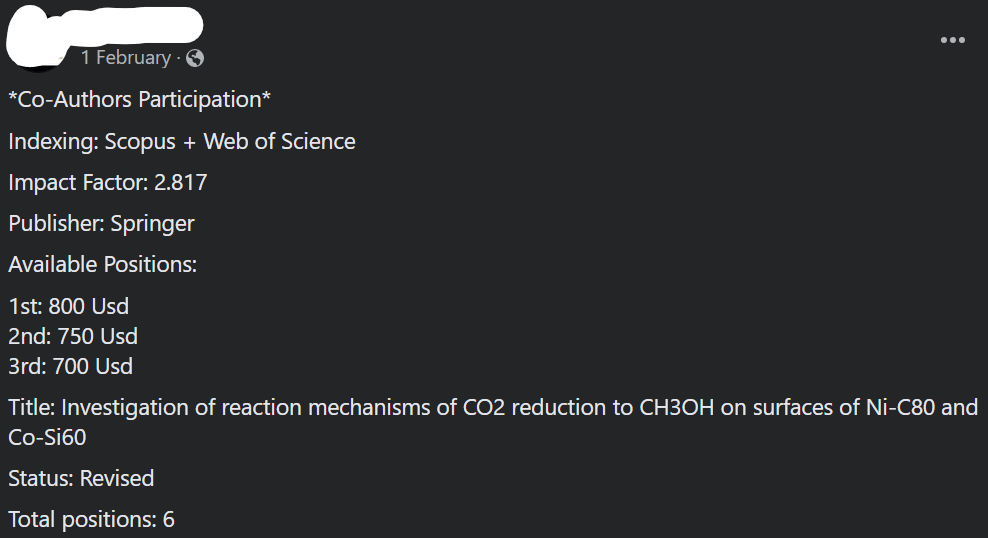Open the post's 1 February timestamp link
The image size is (988, 538).
[x=126, y=58]
